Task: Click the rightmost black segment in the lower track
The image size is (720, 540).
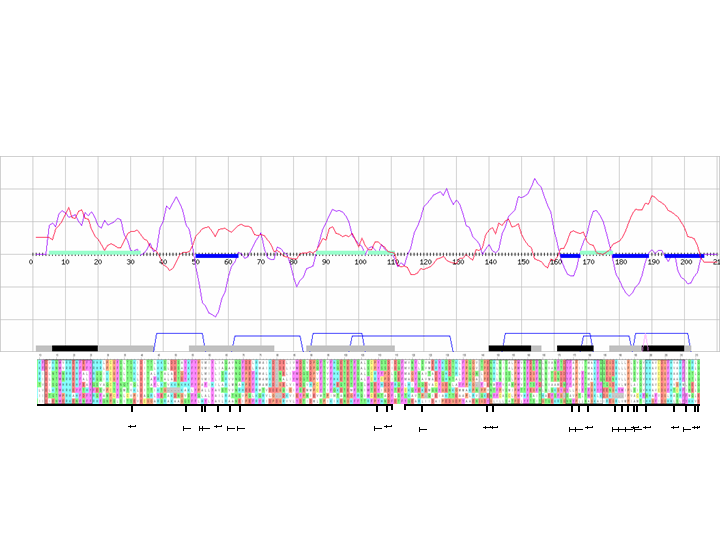Action: click(x=663, y=348)
